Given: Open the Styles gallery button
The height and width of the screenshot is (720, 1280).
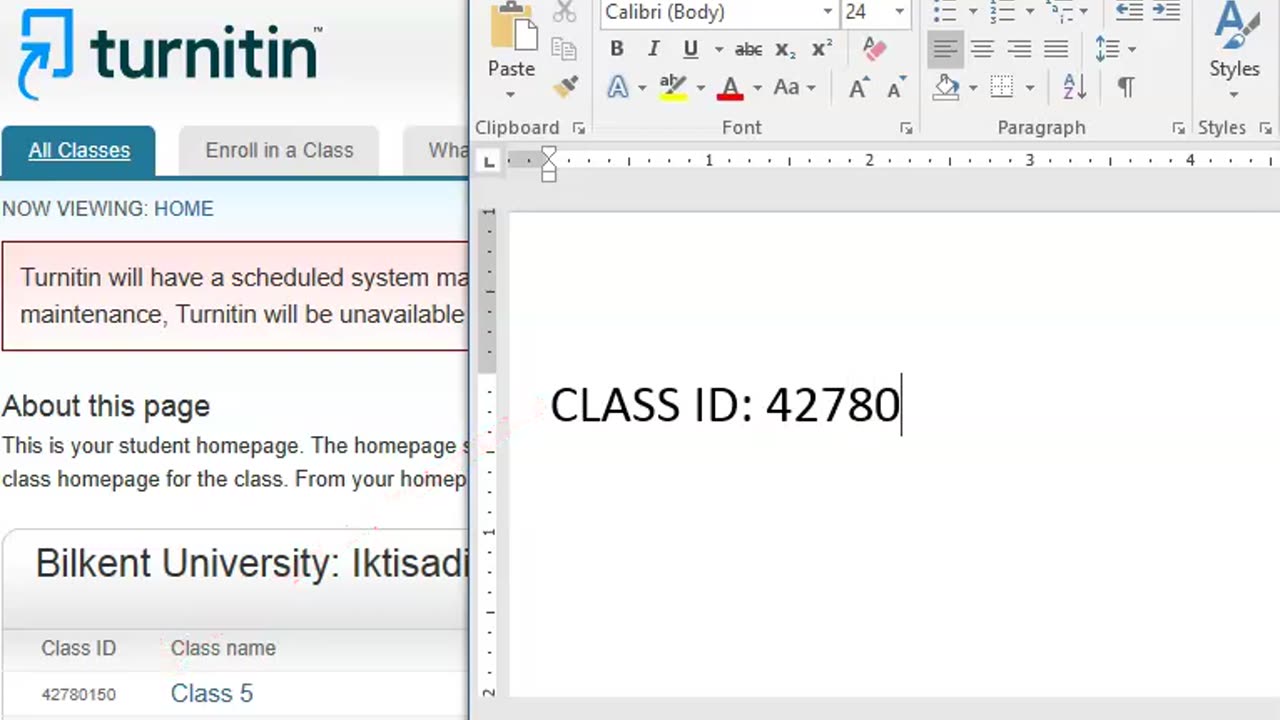Looking at the screenshot, I should point(1234,48).
